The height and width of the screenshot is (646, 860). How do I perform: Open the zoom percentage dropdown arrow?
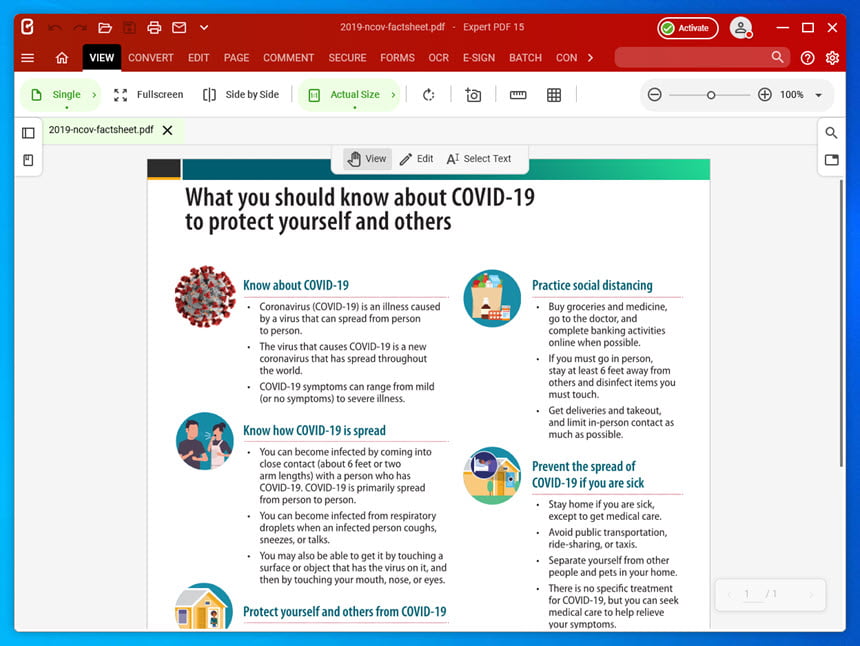[x=818, y=95]
